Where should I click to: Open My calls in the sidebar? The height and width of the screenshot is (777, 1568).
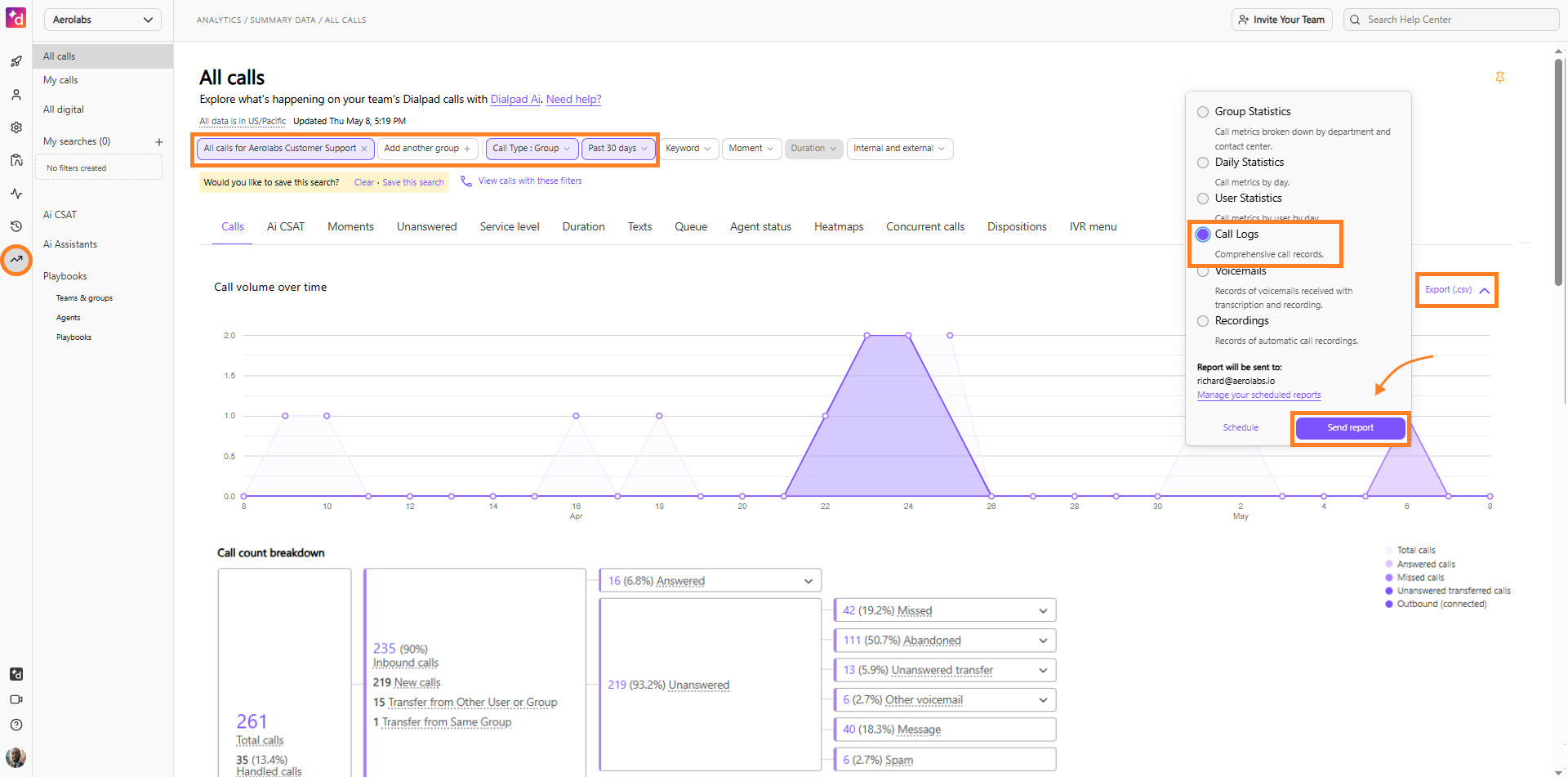(x=60, y=80)
